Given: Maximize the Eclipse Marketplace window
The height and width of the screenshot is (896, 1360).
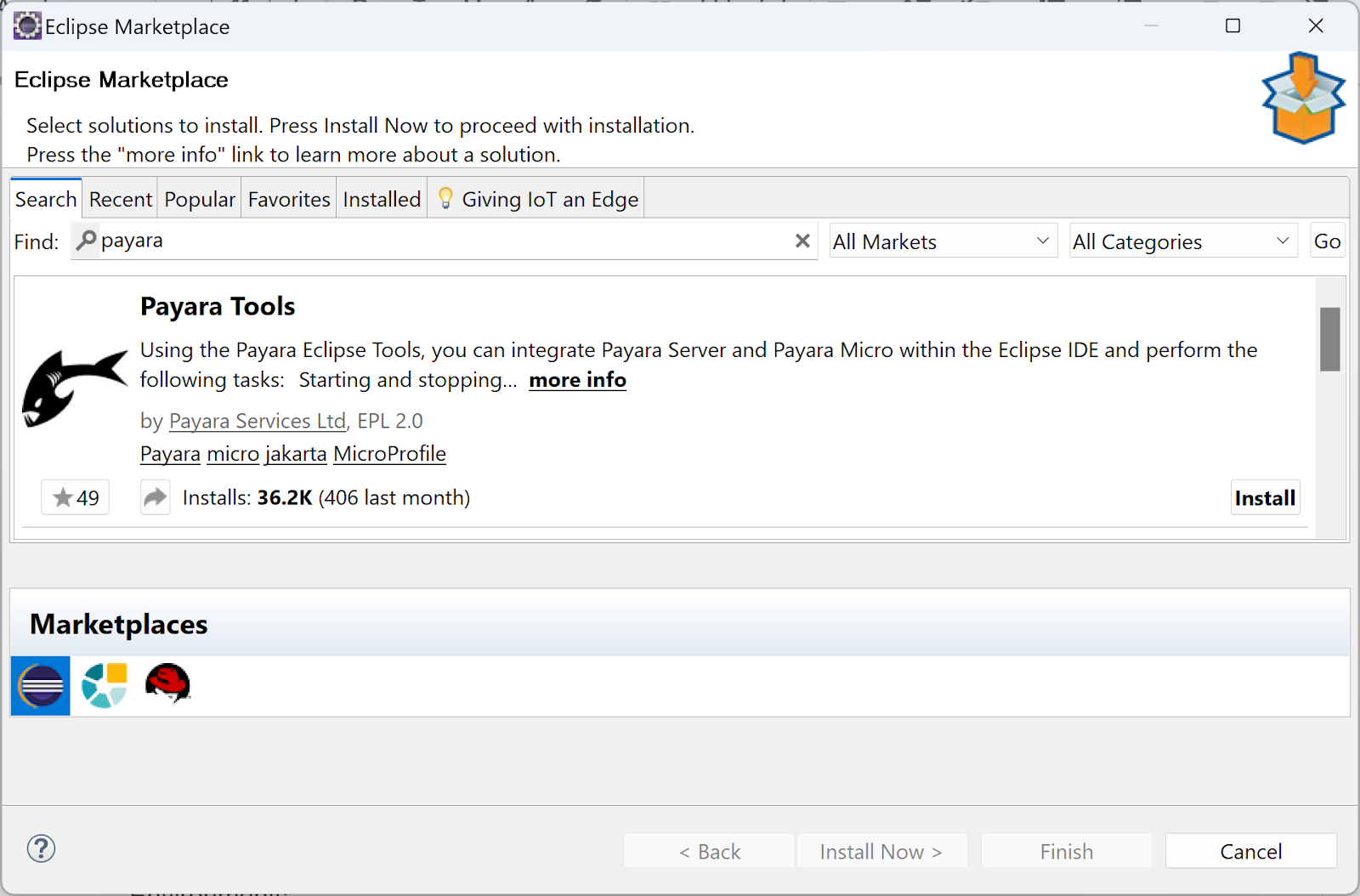Looking at the screenshot, I should coord(1232,26).
